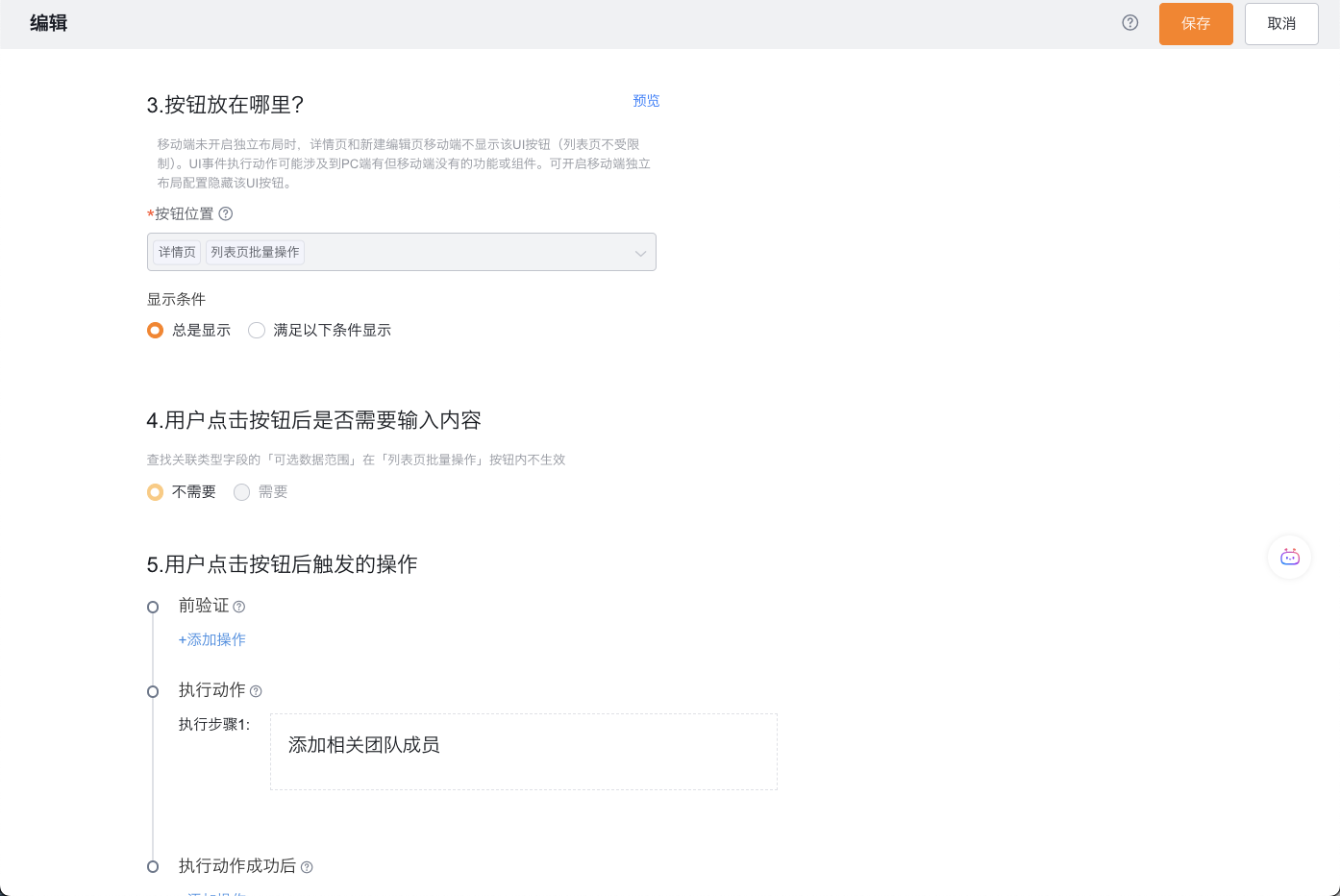Screen dimensions: 1340x896
Task: Select the 不需要 radio option
Action: (x=155, y=492)
